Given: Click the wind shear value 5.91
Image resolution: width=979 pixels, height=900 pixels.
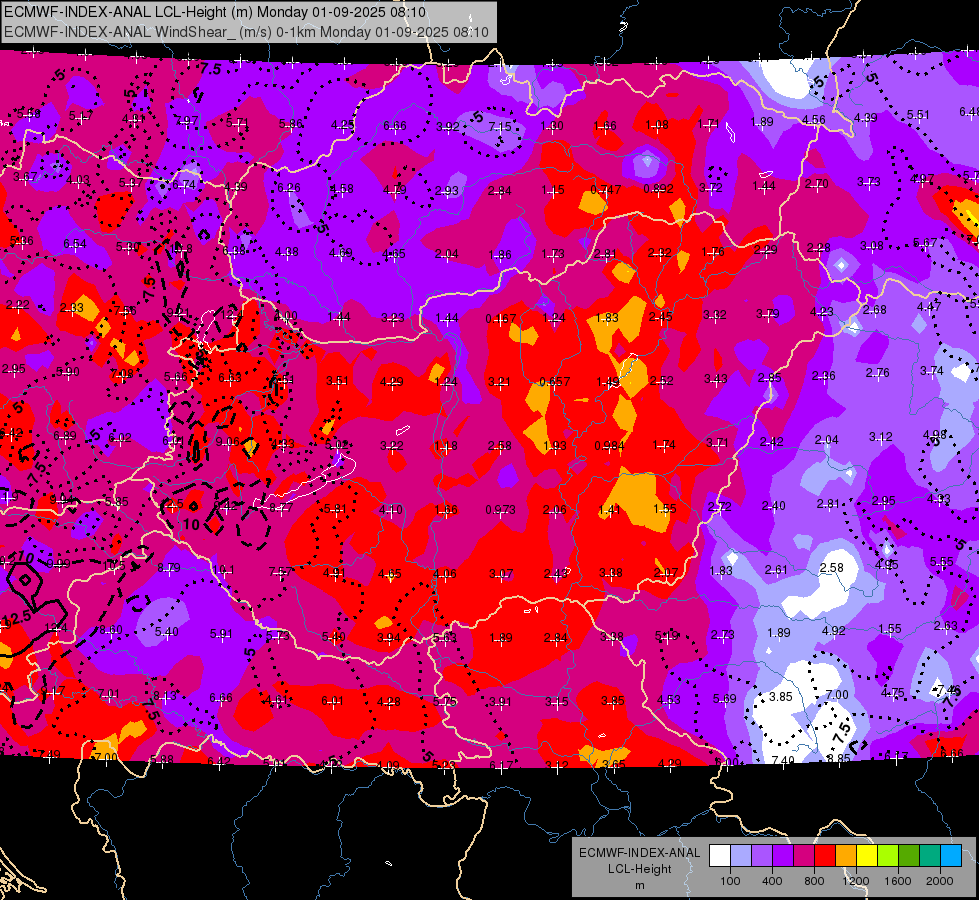Looking at the screenshot, I should coord(221,633).
